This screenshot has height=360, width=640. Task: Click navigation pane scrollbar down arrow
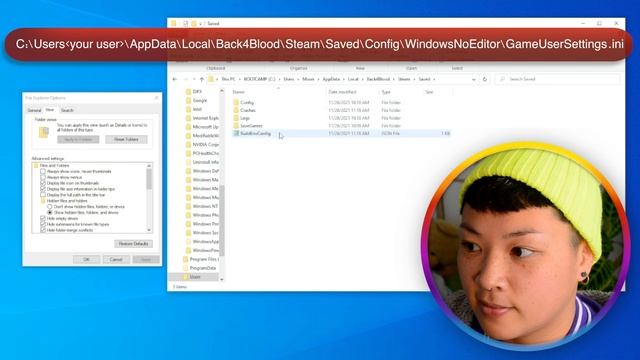click(222, 280)
